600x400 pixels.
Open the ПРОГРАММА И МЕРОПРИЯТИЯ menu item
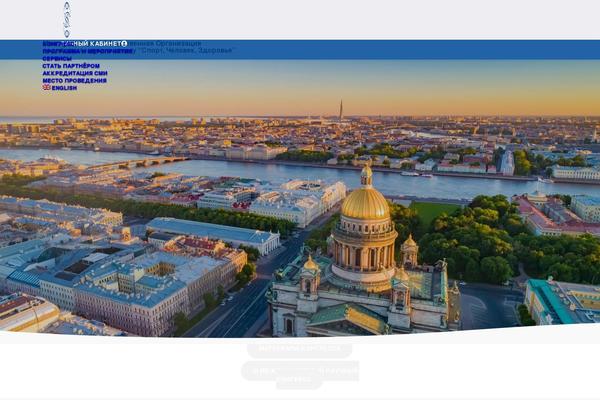[x=87, y=51]
